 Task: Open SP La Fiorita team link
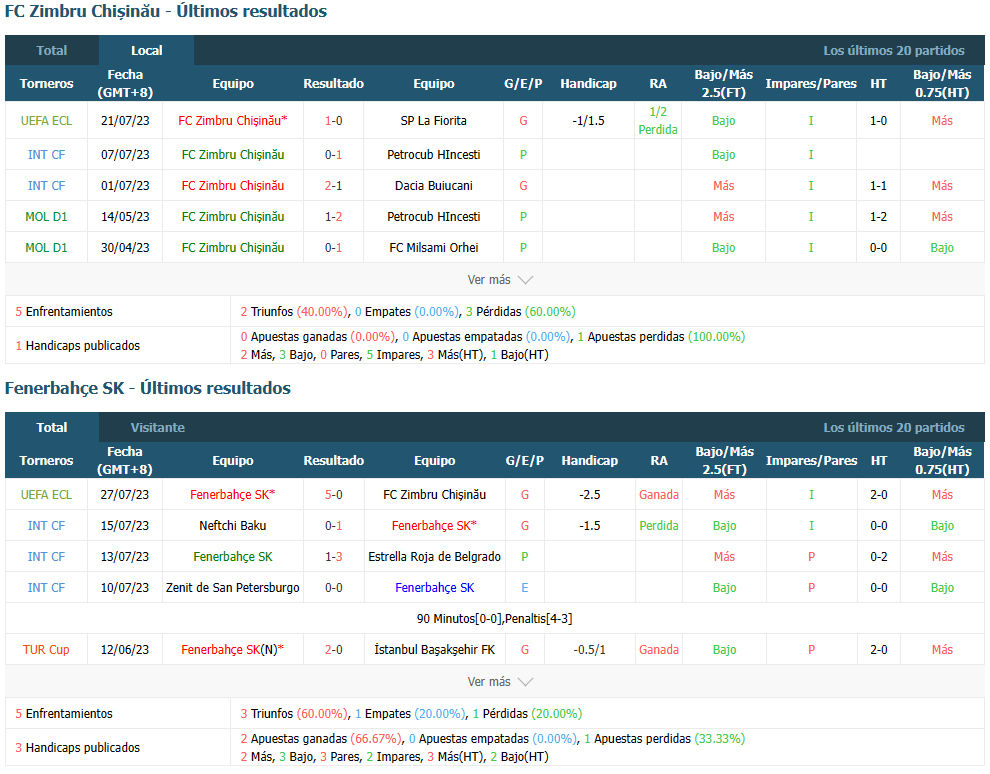click(434, 121)
